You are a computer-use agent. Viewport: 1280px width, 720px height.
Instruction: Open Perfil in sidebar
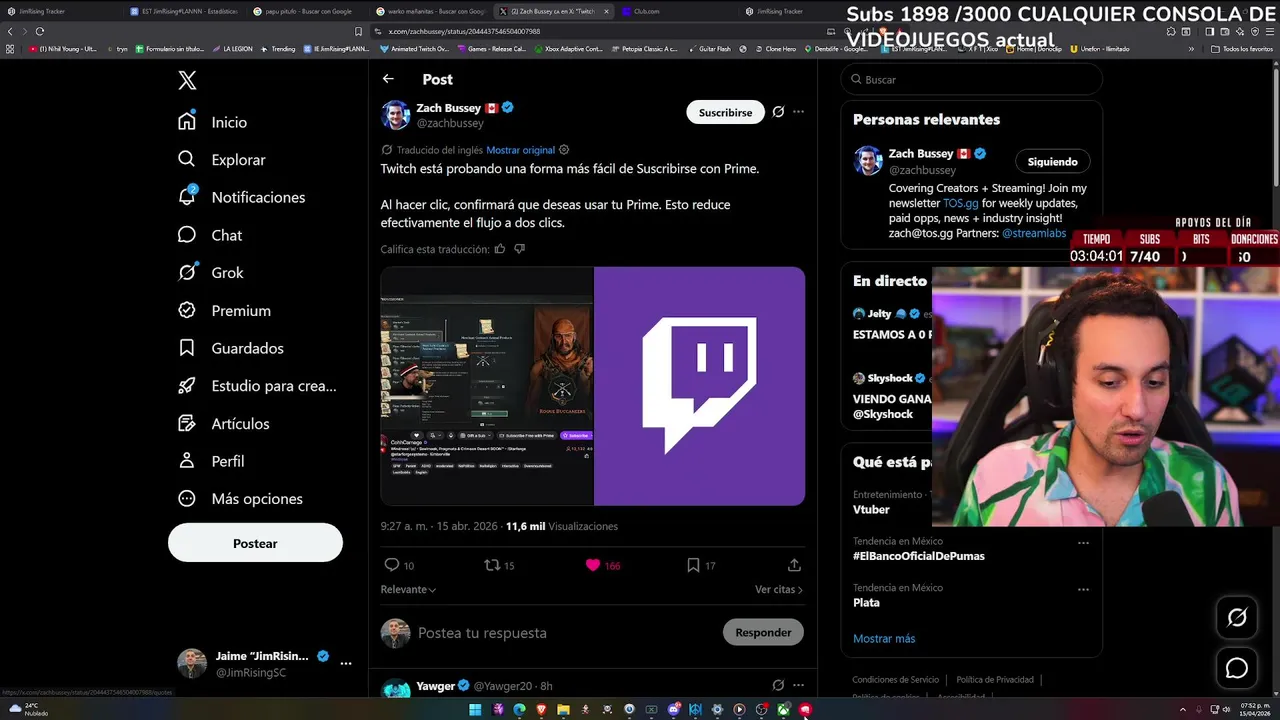pos(210,461)
